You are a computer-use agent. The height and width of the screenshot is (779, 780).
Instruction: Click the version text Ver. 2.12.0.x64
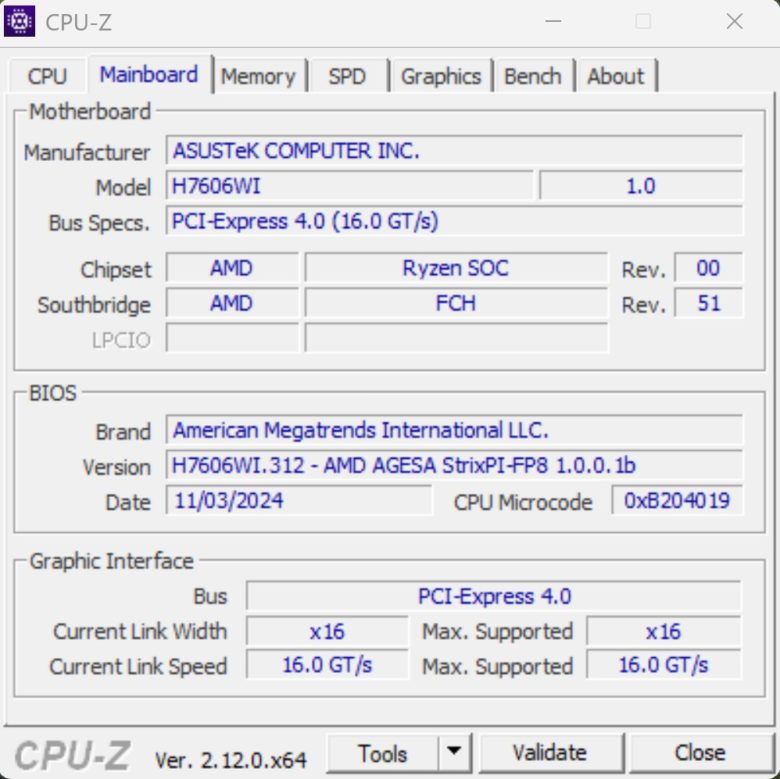(x=231, y=760)
